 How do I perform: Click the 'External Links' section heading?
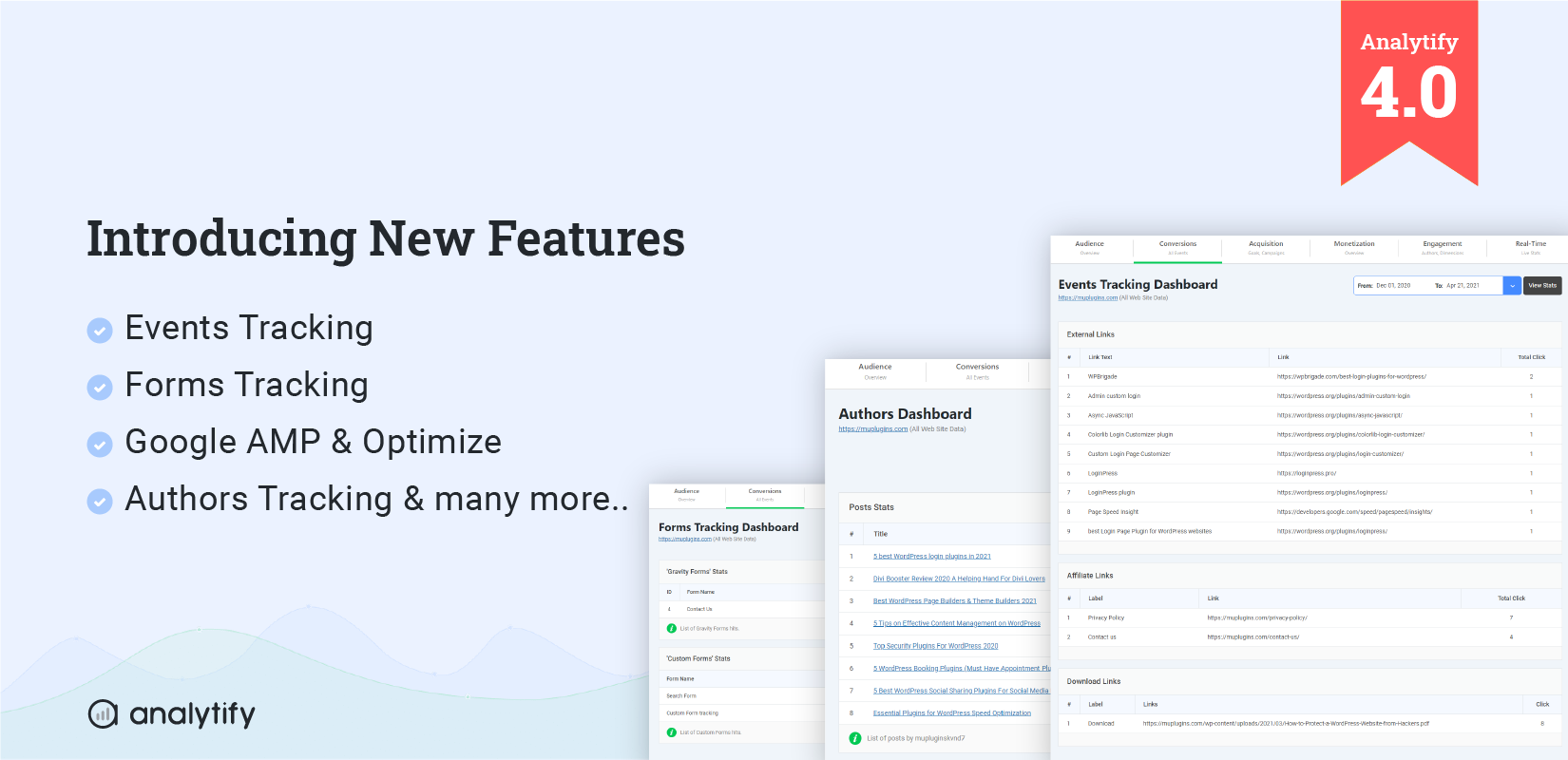coord(1091,334)
